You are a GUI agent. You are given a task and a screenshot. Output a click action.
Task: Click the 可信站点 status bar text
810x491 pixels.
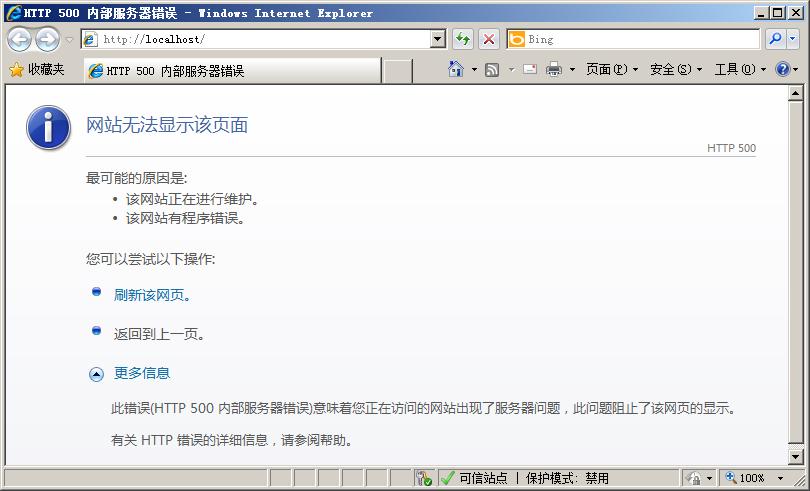(484, 478)
